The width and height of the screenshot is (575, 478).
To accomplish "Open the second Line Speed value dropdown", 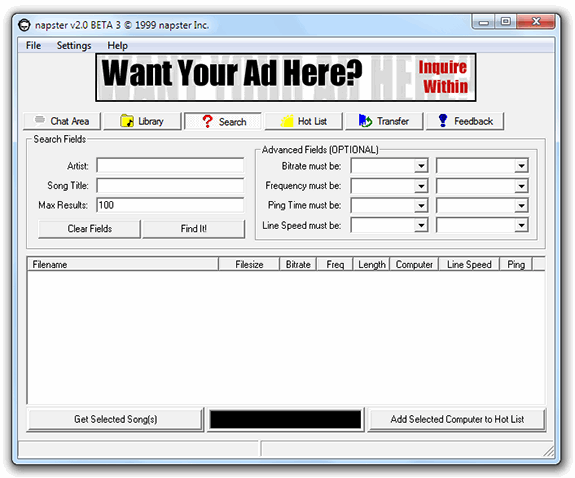I will (482, 225).
